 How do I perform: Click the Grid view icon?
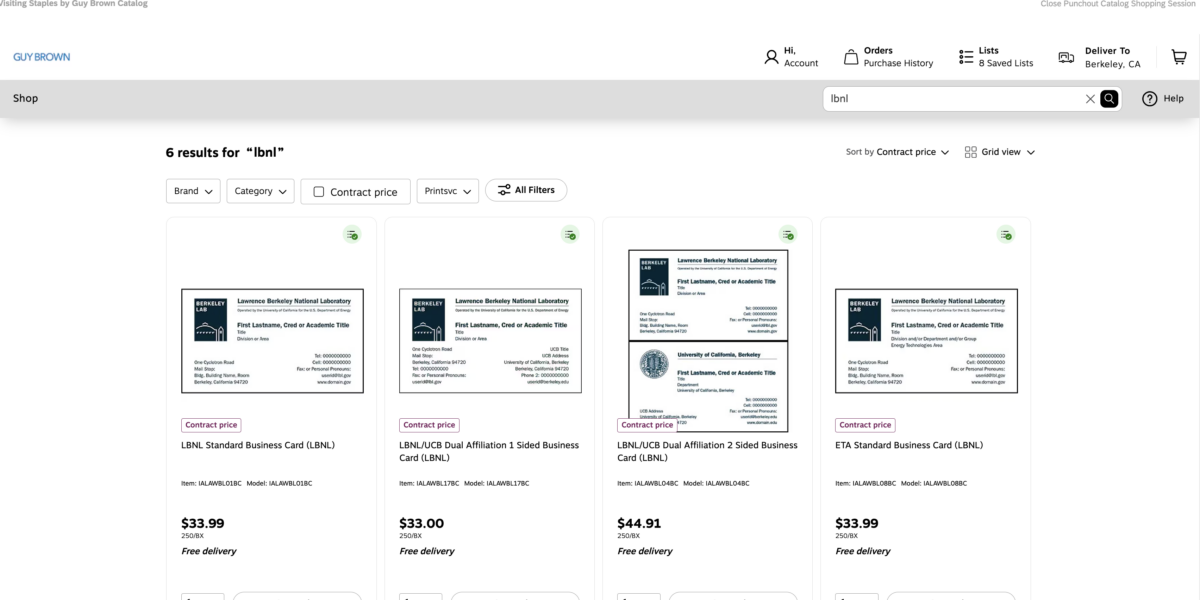(970, 152)
